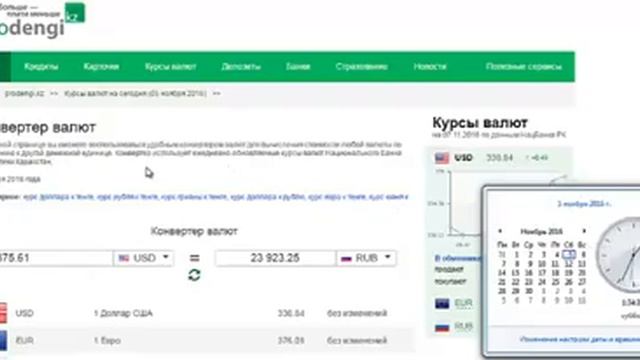The width and height of the screenshot is (640, 360).
Task: Click the EUR link in sidebar
Action: [x=463, y=303]
